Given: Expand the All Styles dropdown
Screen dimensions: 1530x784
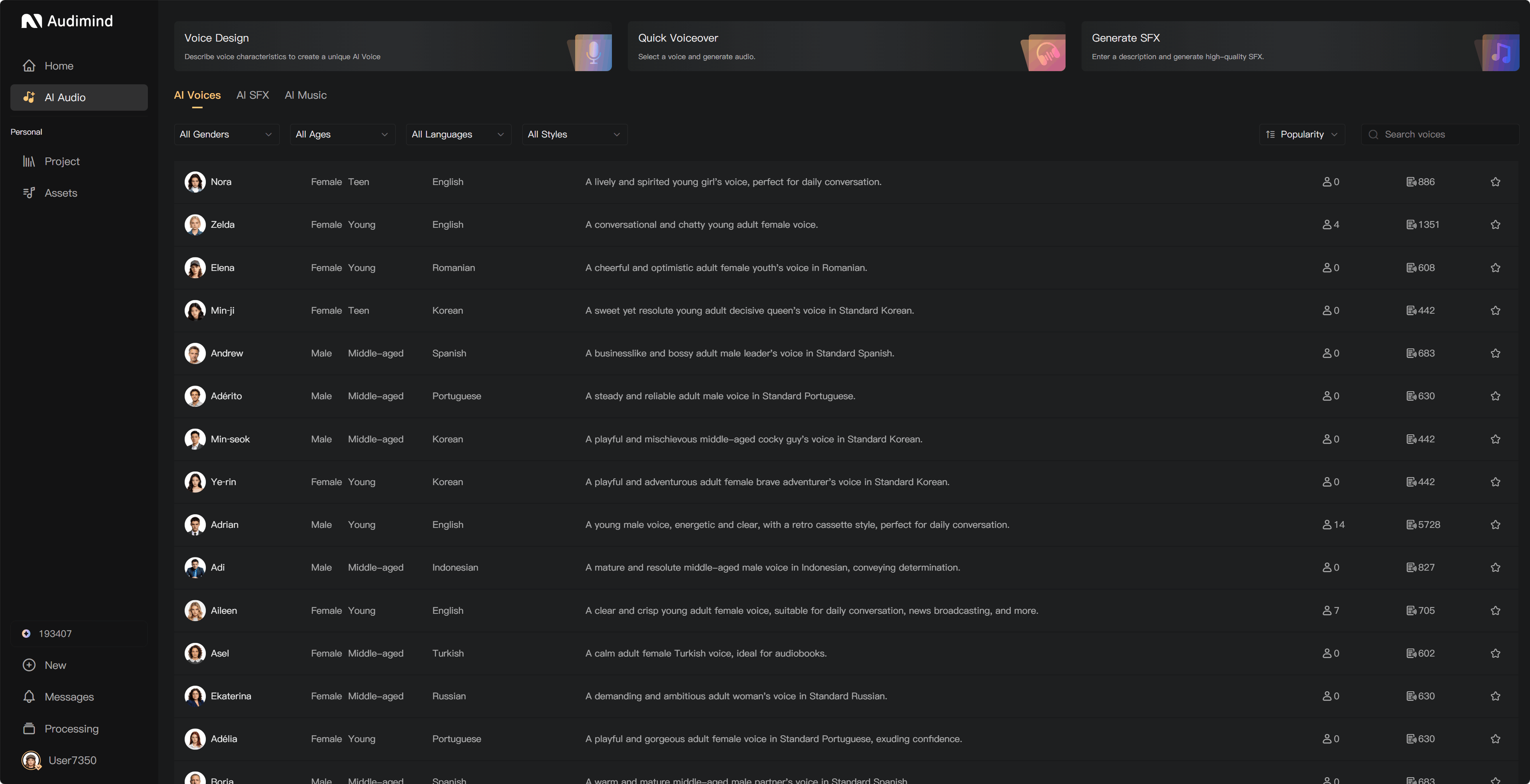Looking at the screenshot, I should click(574, 134).
